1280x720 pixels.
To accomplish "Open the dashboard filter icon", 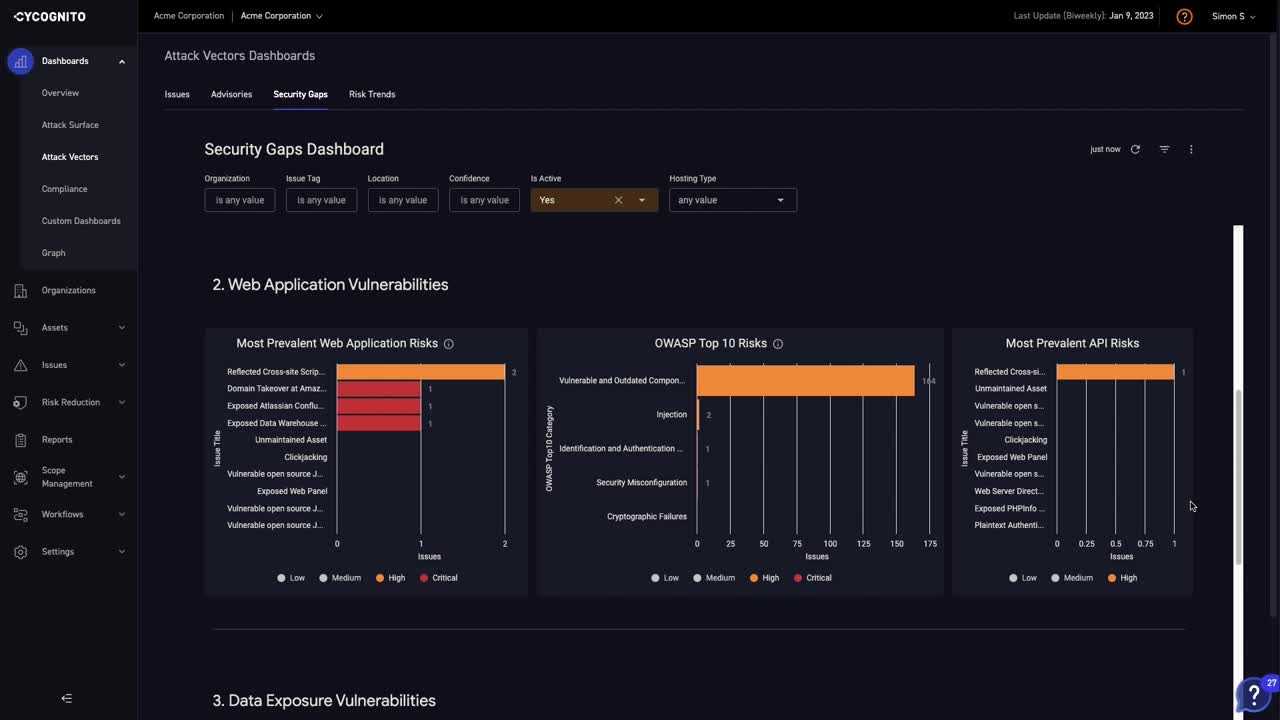I will (x=1164, y=149).
